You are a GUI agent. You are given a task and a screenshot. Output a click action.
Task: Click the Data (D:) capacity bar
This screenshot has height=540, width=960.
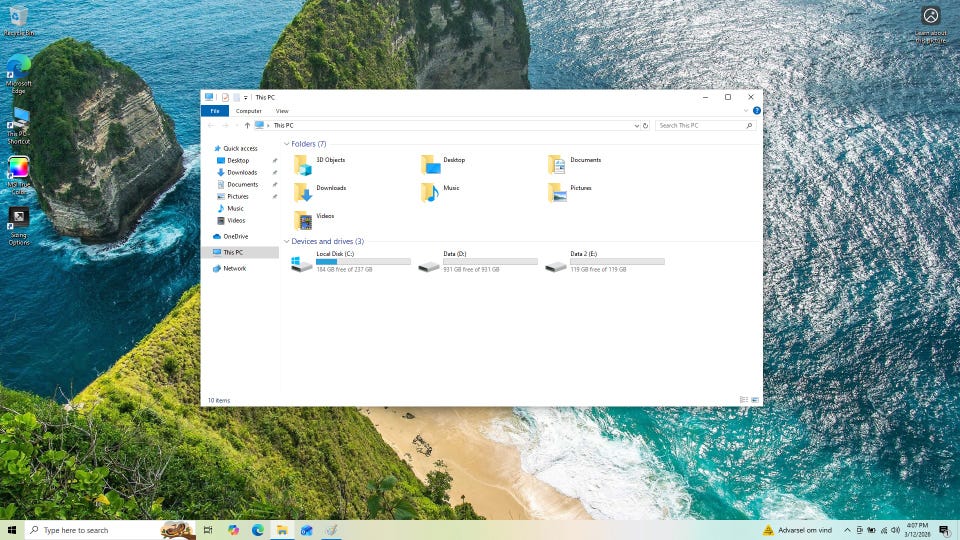[490, 261]
